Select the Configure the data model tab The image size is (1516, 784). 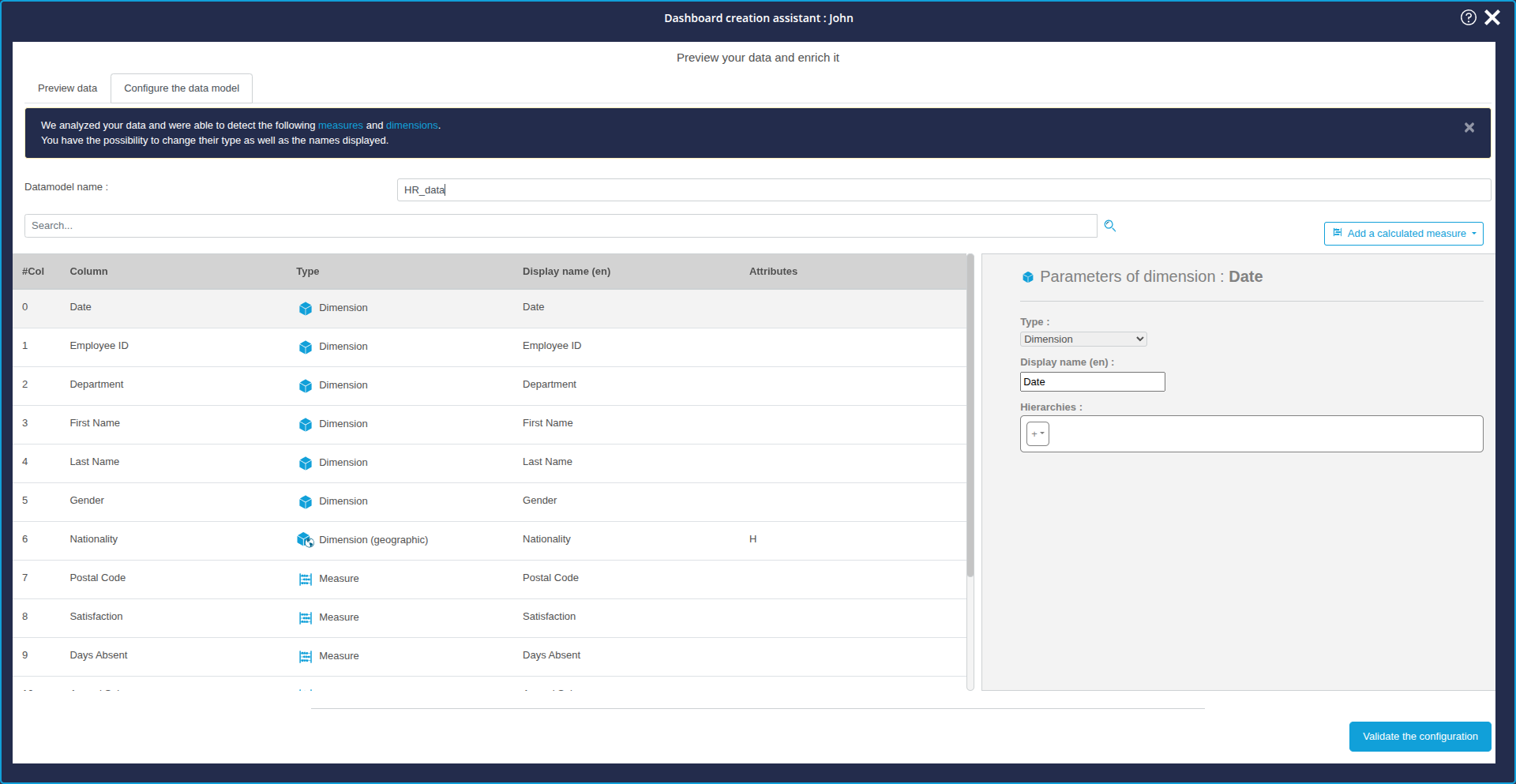coord(182,88)
